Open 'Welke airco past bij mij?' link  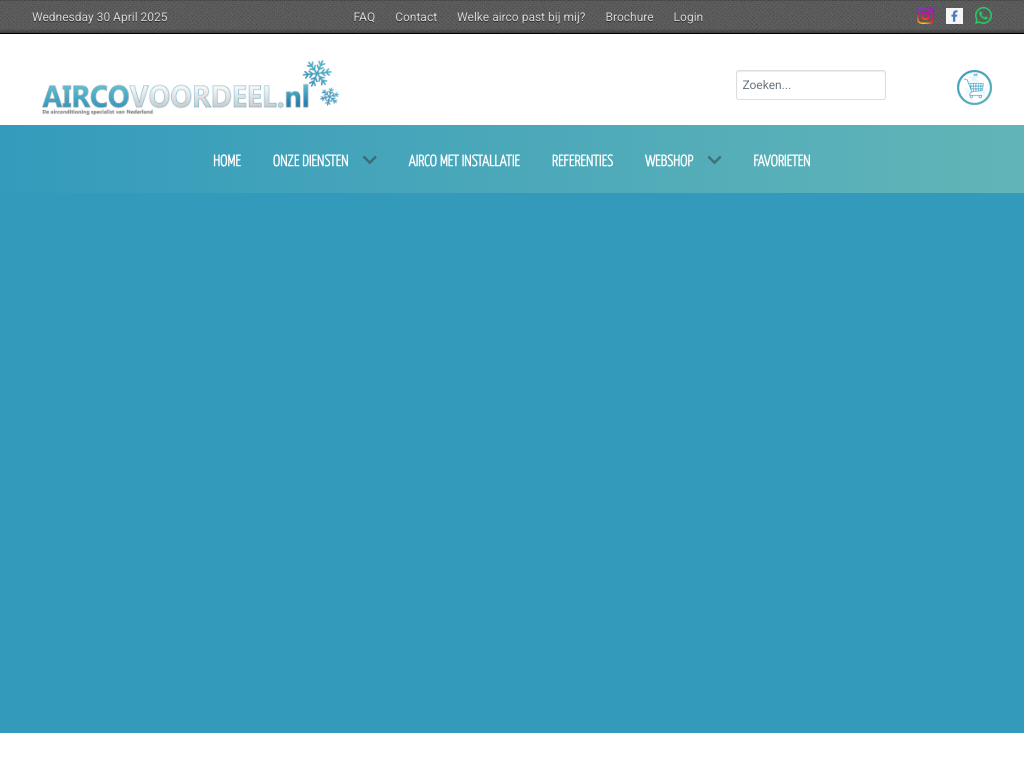tap(521, 17)
